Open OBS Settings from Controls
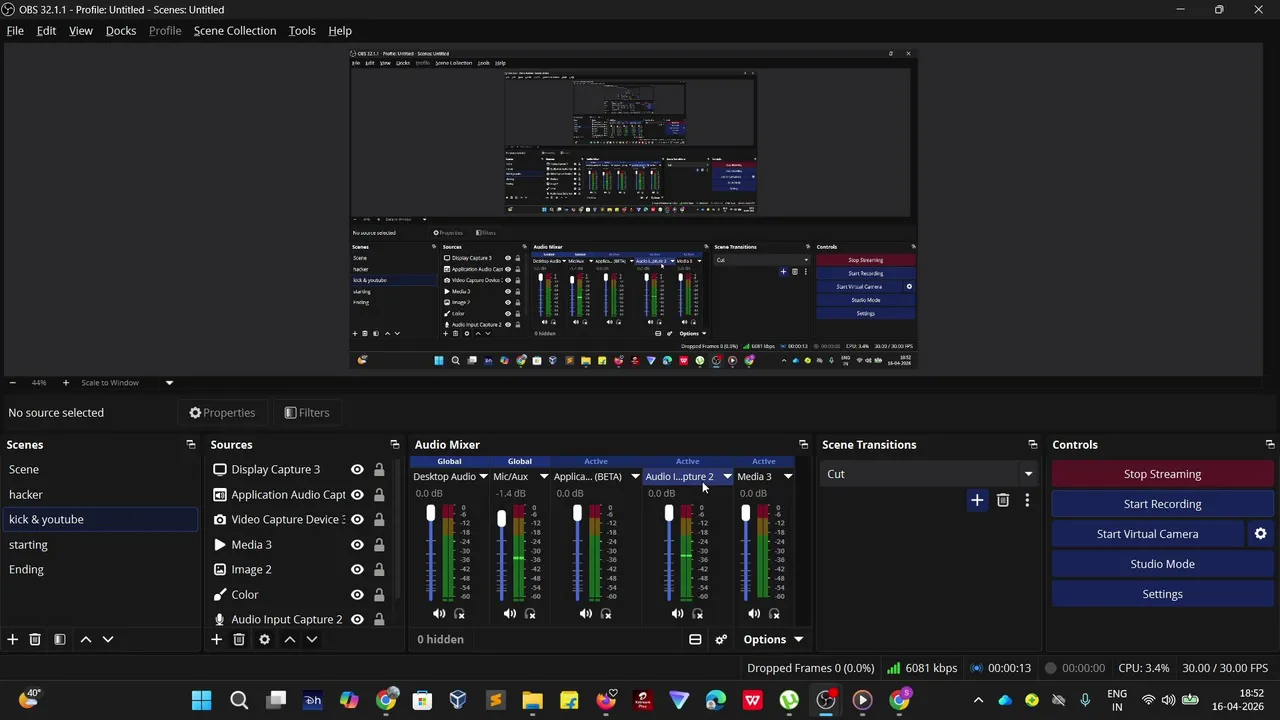This screenshot has width=1280, height=720. pos(1162,594)
